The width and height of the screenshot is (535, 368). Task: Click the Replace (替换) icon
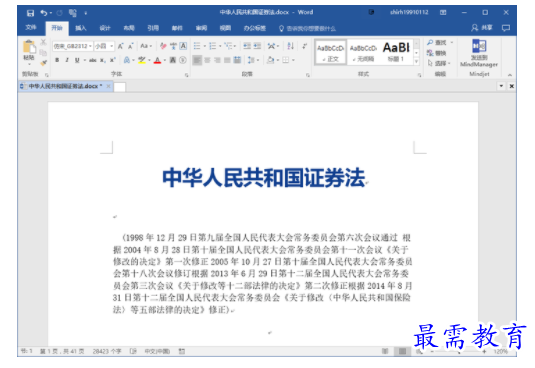click(x=436, y=53)
